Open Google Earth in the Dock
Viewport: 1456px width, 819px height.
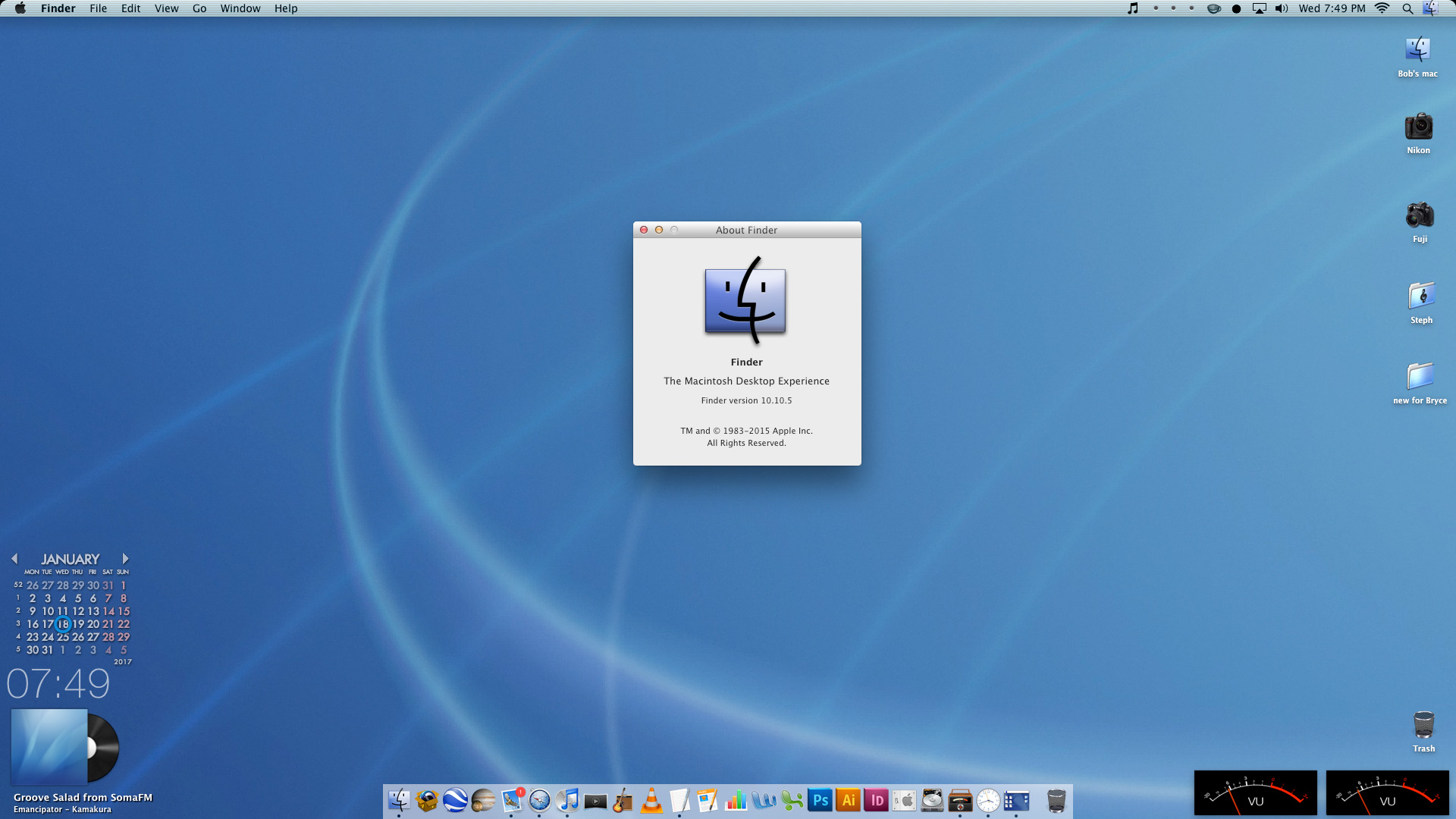pyautogui.click(x=455, y=801)
